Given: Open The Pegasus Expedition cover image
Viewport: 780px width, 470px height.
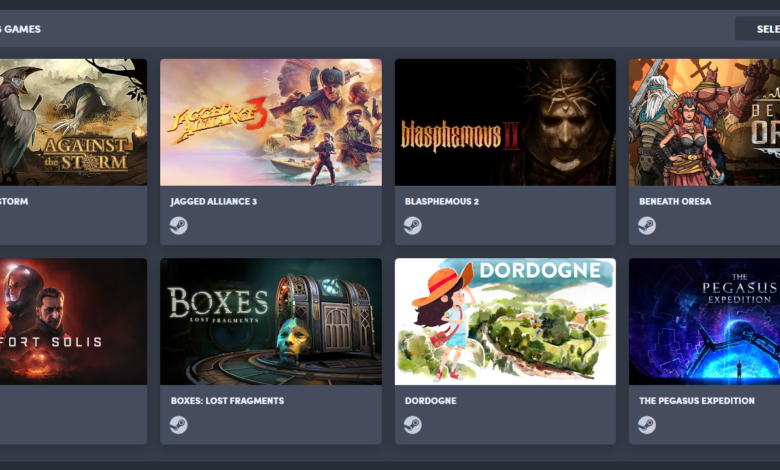Looking at the screenshot, I should click(704, 321).
